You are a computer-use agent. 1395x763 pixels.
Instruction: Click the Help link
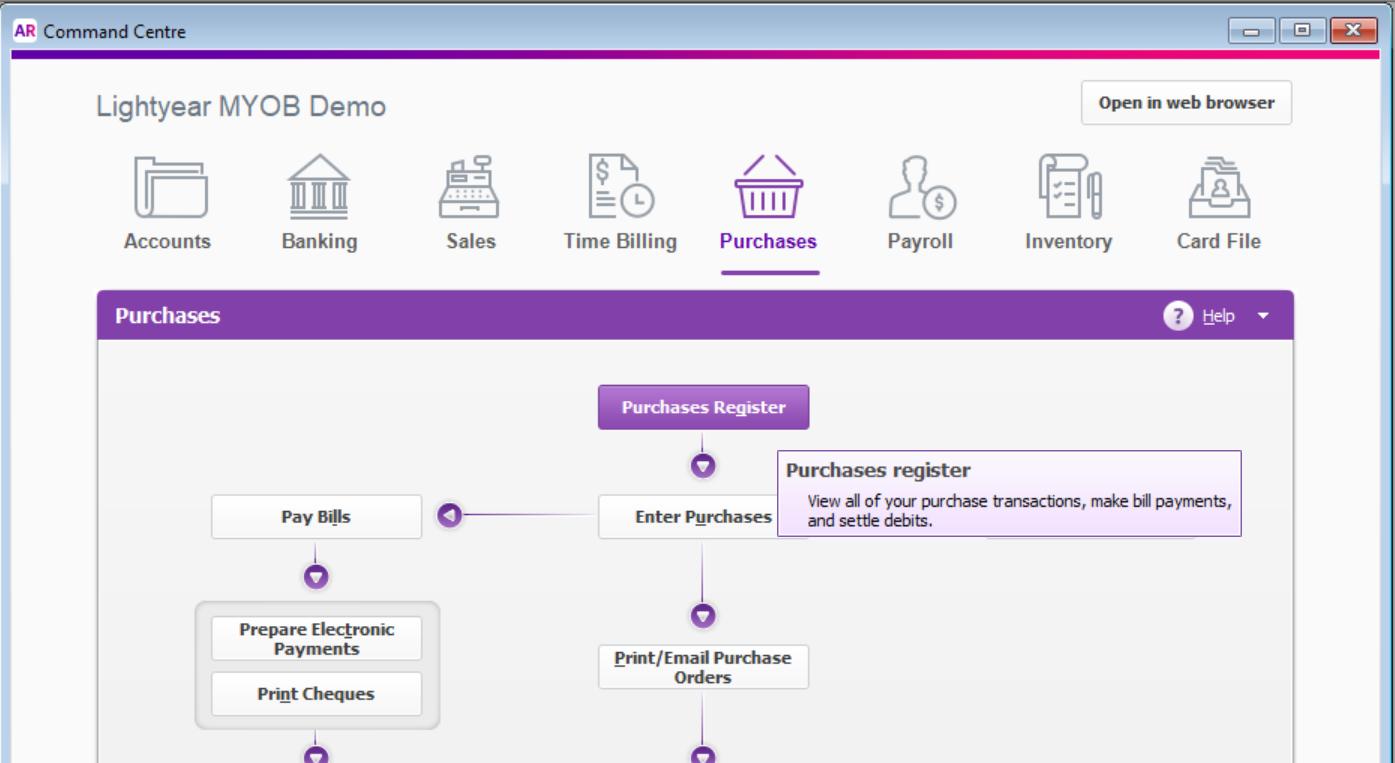pos(1218,316)
